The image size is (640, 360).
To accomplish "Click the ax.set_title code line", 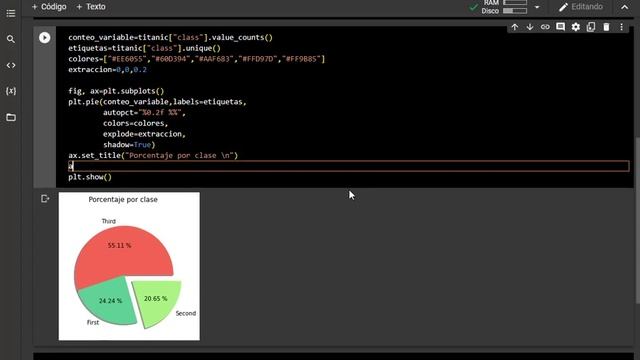I will tap(153, 156).
